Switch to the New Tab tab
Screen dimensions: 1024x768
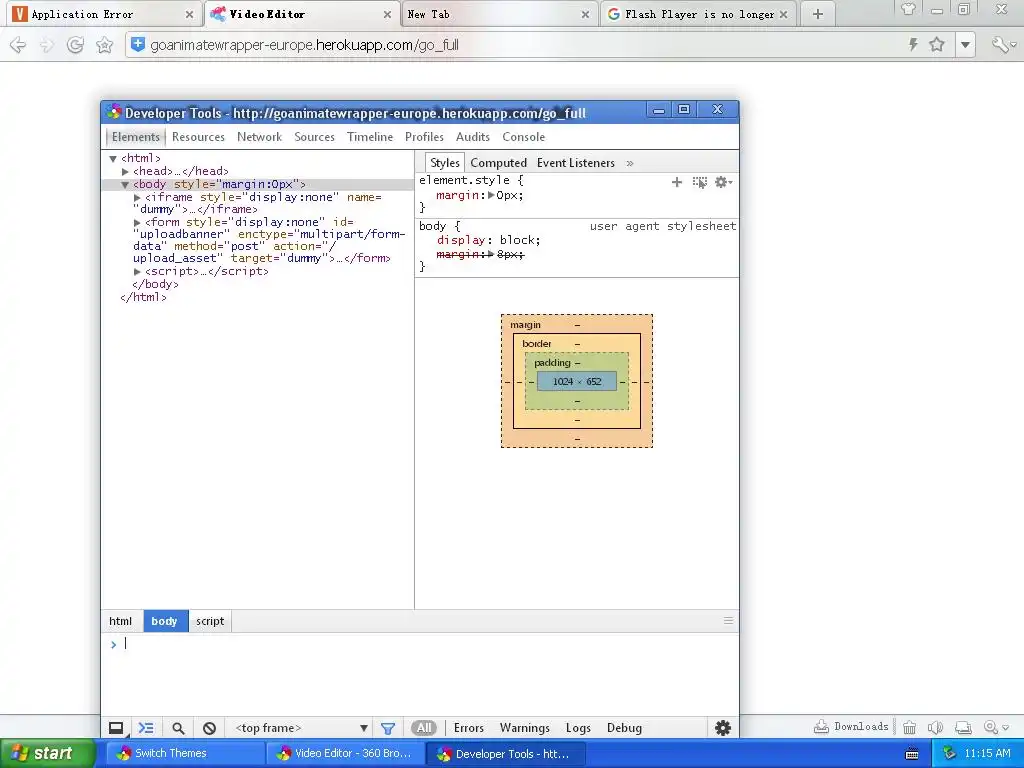pos(500,14)
